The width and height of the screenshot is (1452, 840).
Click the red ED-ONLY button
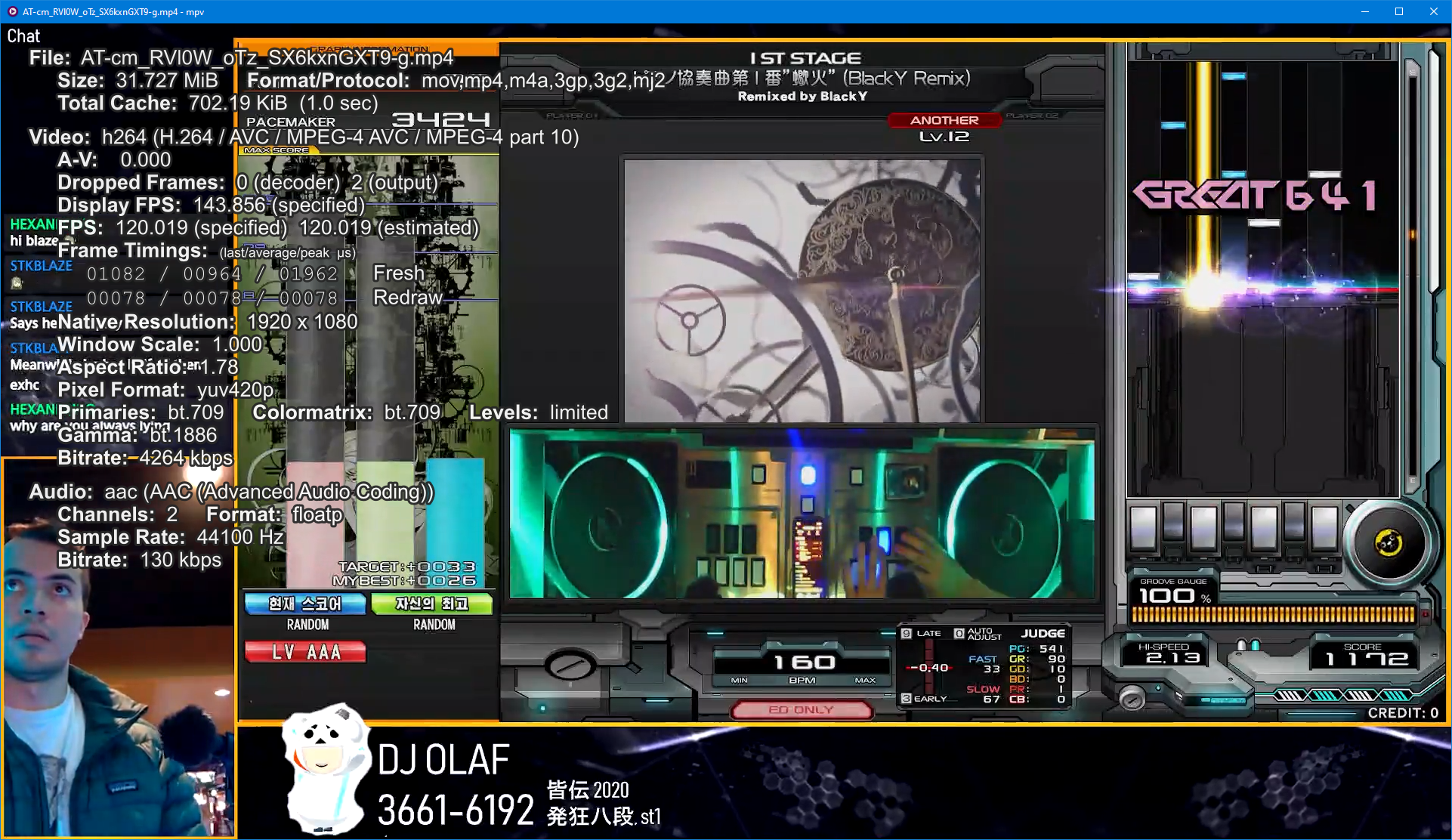[802, 710]
